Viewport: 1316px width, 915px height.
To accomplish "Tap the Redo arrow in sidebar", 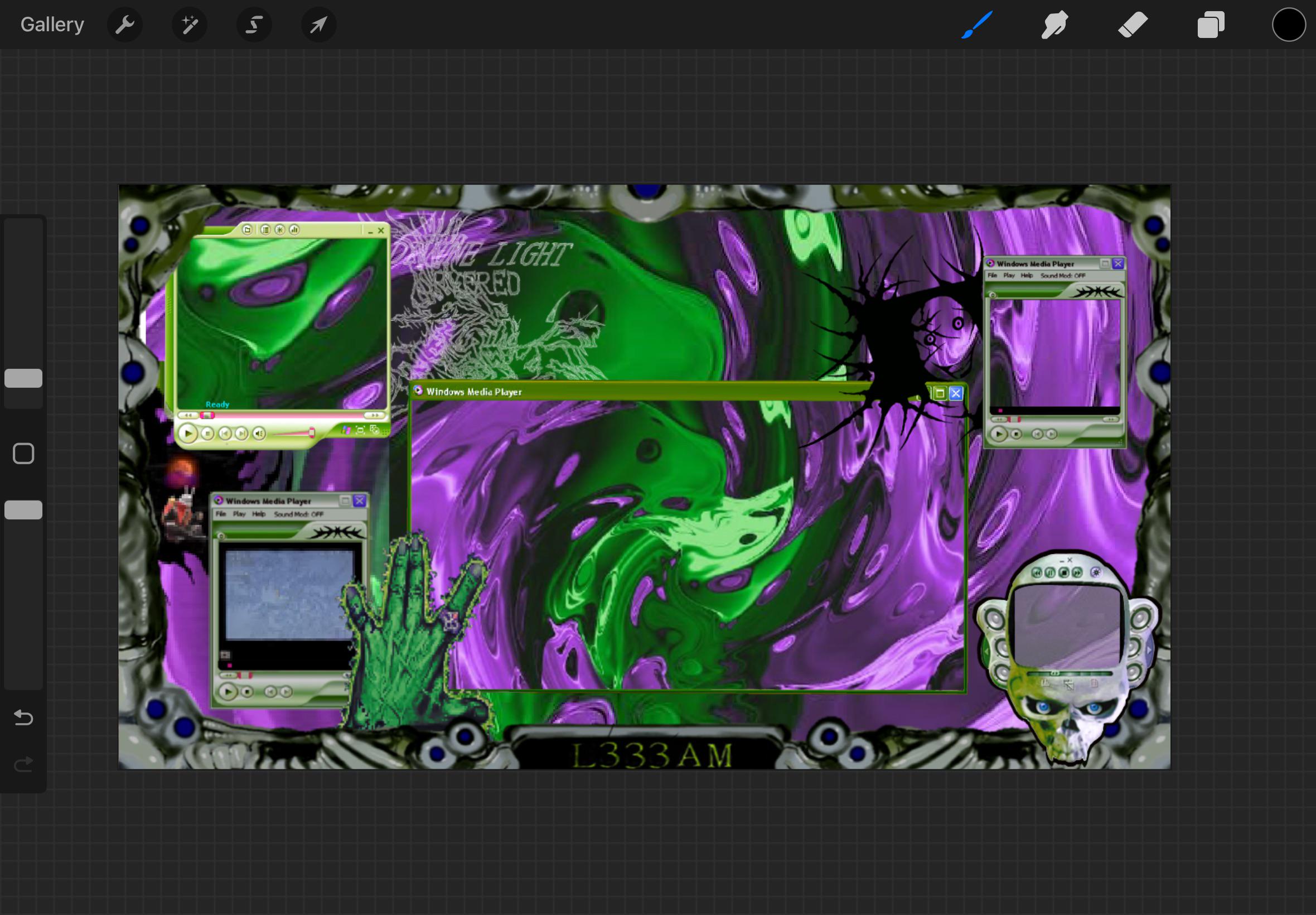I will point(23,764).
